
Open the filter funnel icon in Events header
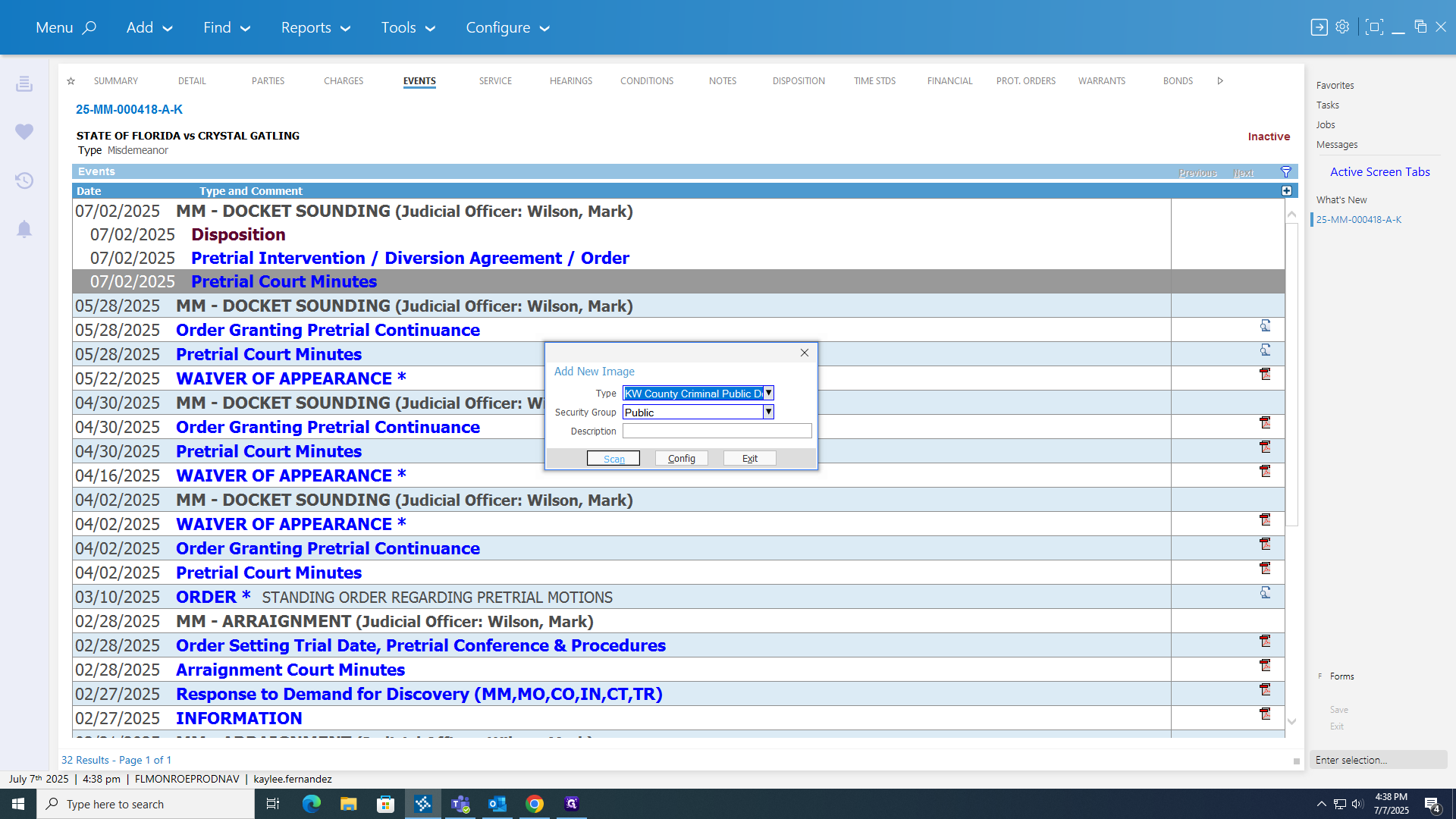click(x=1286, y=172)
